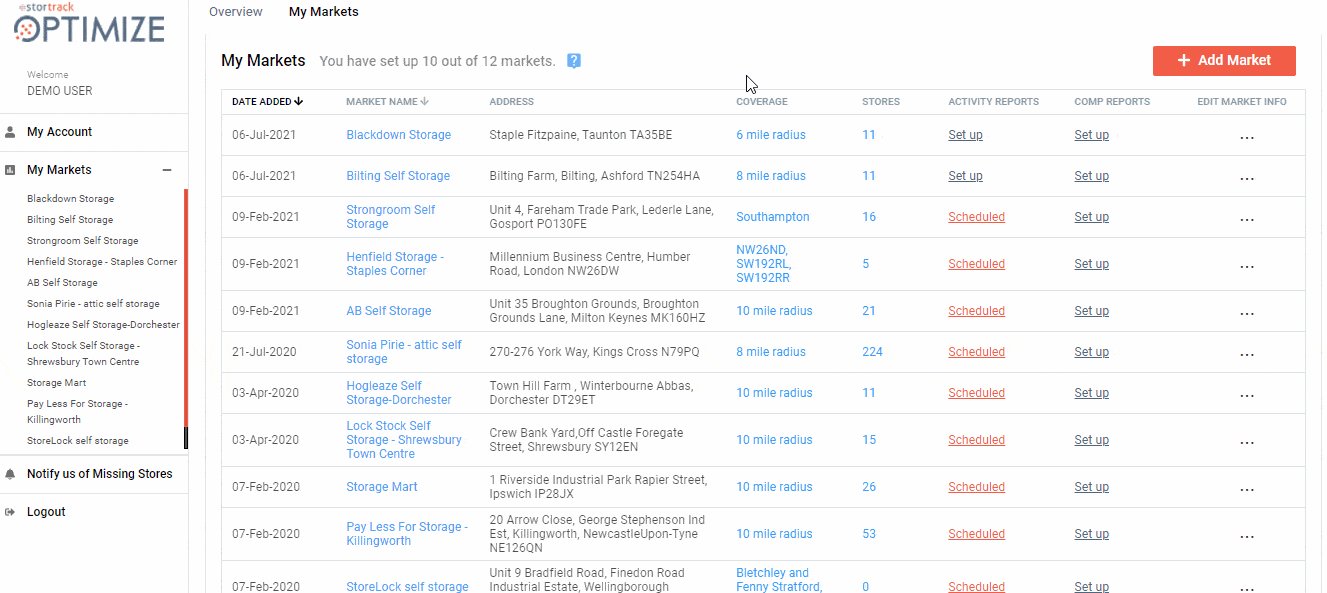This screenshot has height=593, width=1327.
Task: Switch to the Overview tab
Action: pos(236,12)
